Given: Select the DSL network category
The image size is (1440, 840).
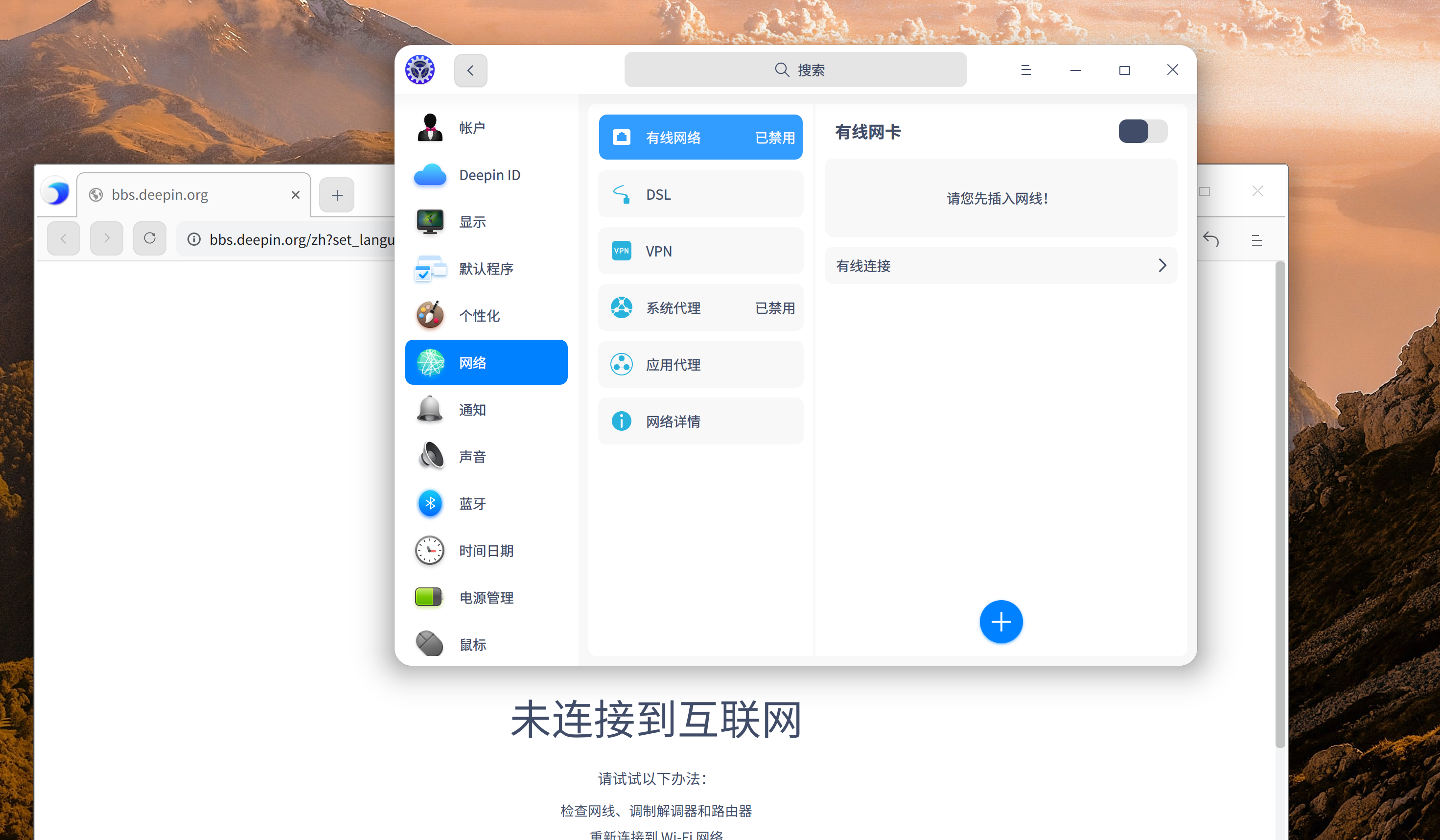Looking at the screenshot, I should (700, 194).
